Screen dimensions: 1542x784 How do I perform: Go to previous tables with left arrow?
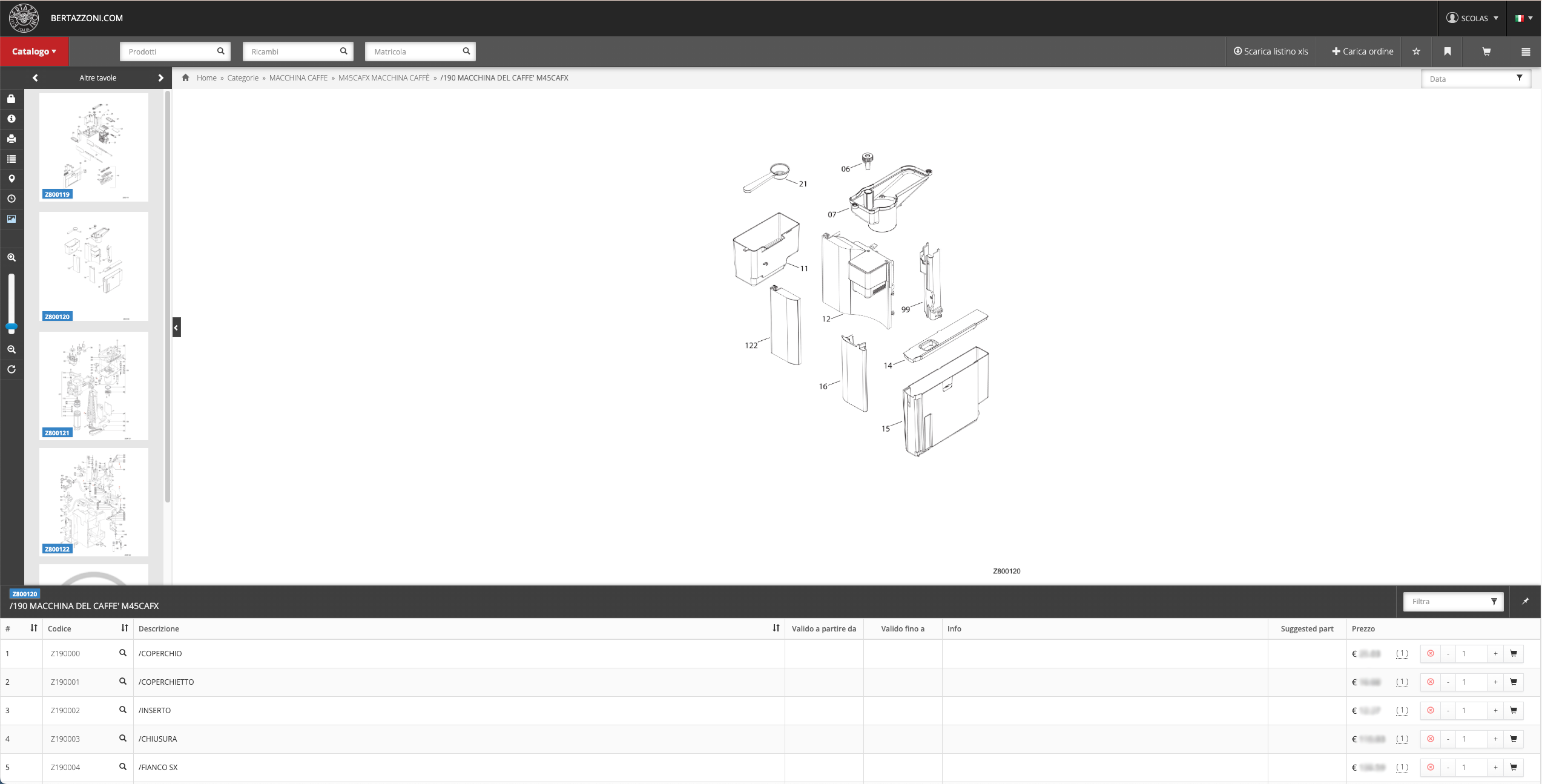tap(35, 77)
